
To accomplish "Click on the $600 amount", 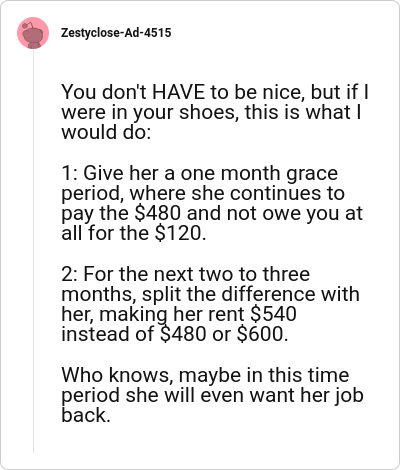I will tap(262, 334).
